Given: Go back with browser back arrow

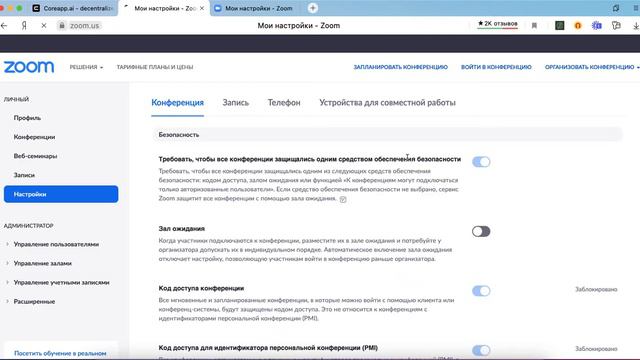Looking at the screenshot, I should click(x=4, y=26).
